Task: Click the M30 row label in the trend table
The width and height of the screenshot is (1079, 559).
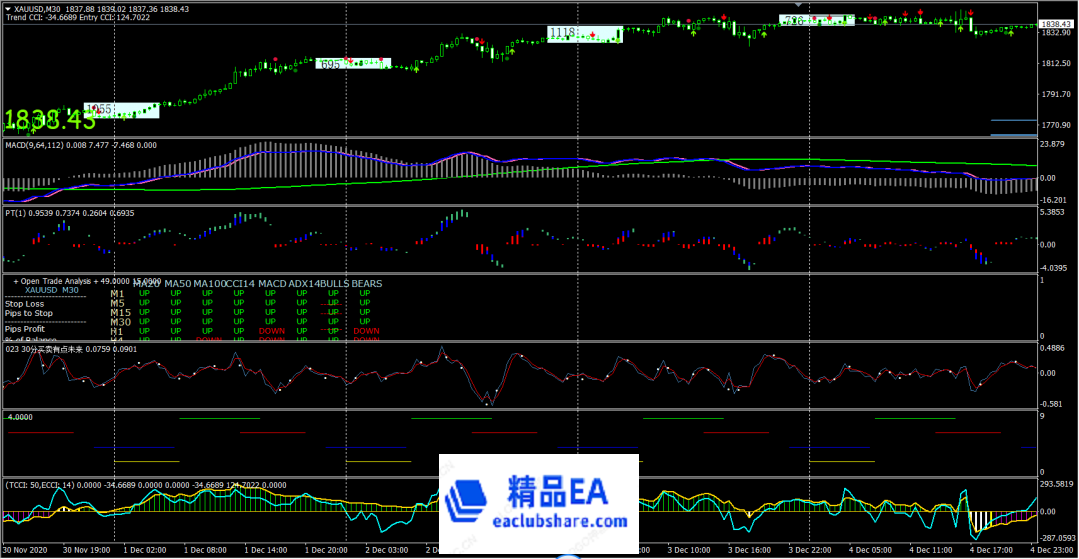Action: click(x=119, y=321)
